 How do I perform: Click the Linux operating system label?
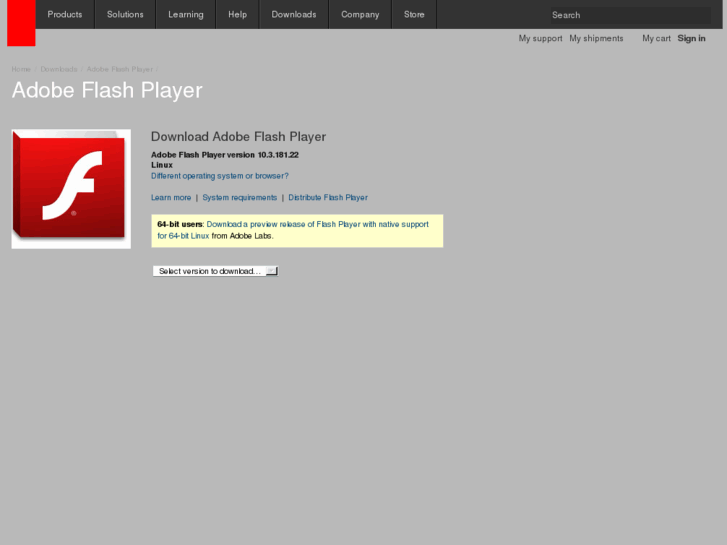click(x=162, y=165)
